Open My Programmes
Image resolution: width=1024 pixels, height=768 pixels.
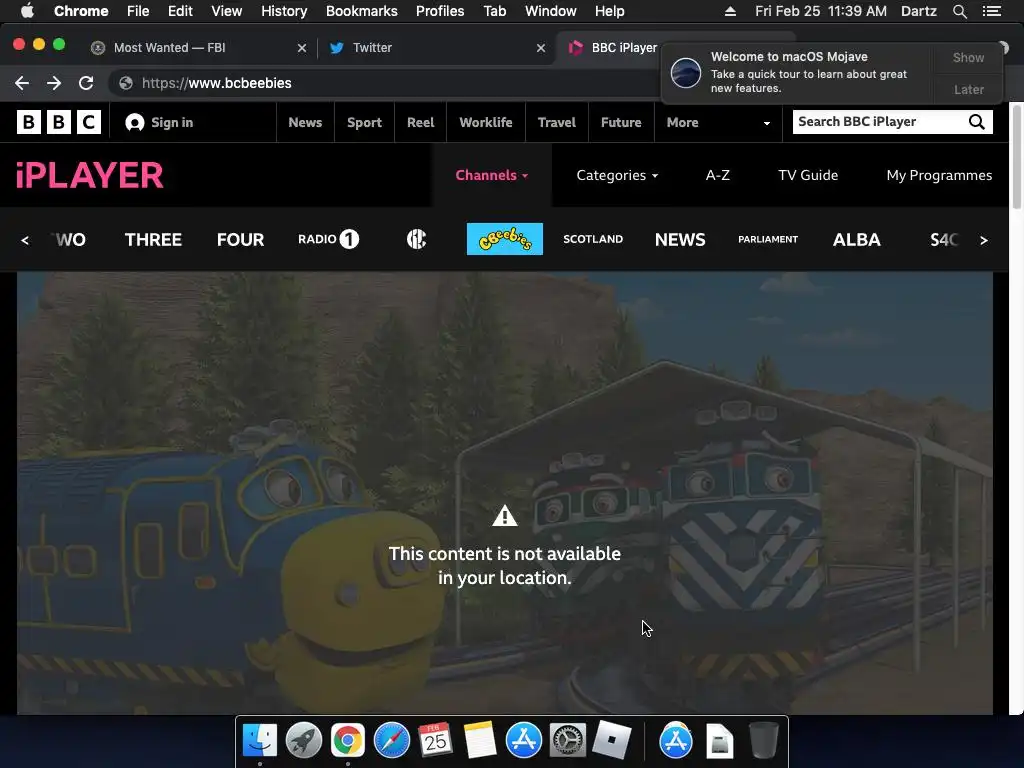pyautogui.click(x=939, y=175)
